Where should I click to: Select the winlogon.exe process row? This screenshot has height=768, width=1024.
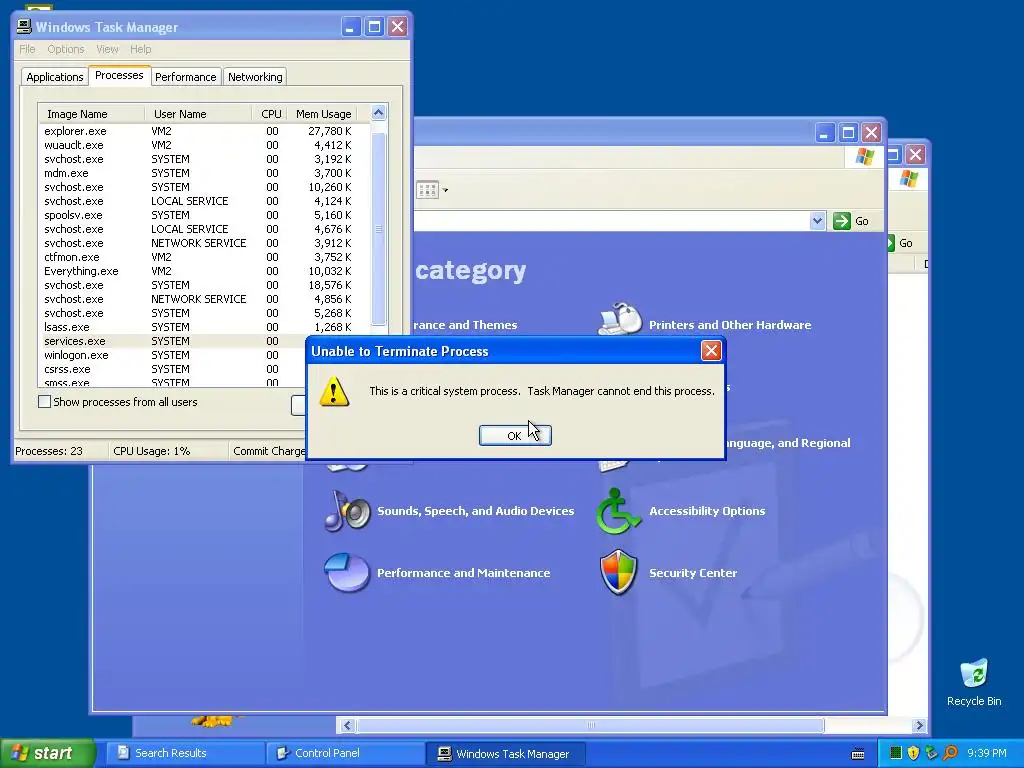point(173,355)
